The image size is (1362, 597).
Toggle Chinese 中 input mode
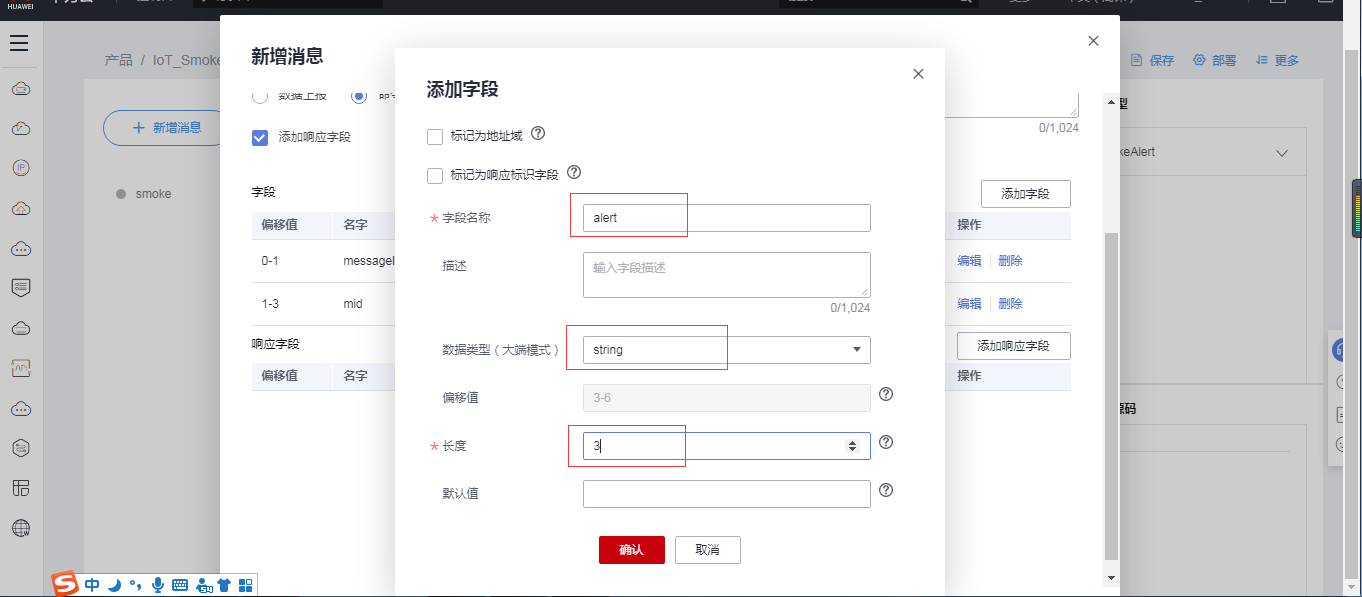(x=92, y=585)
